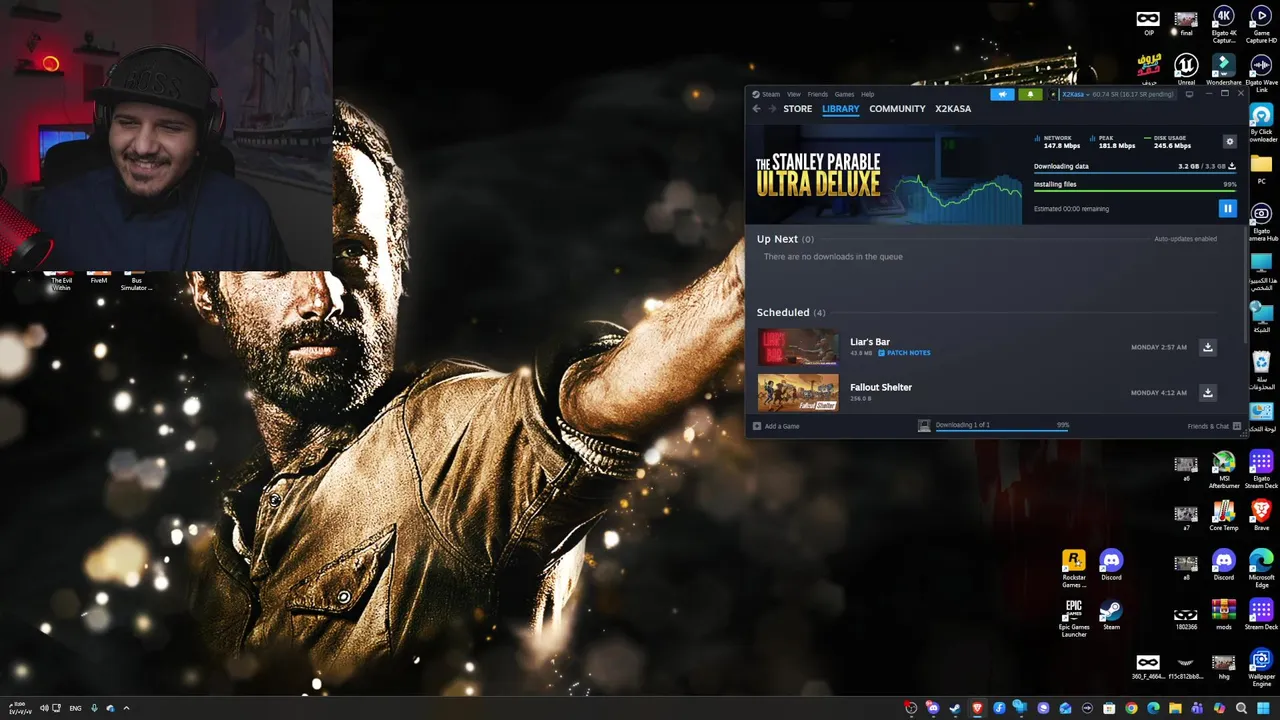The image size is (1280, 720).
Task: Click the green Installing files progress bar
Action: tap(1135, 191)
